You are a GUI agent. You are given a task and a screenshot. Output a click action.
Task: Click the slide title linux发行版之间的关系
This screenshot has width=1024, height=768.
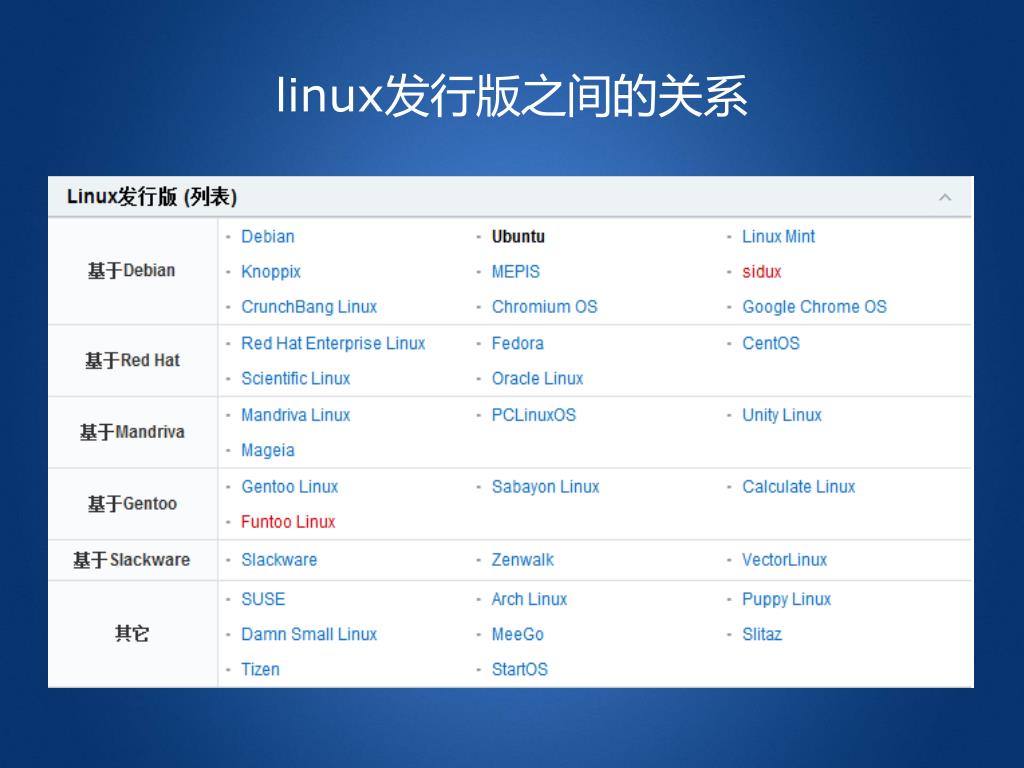click(512, 97)
